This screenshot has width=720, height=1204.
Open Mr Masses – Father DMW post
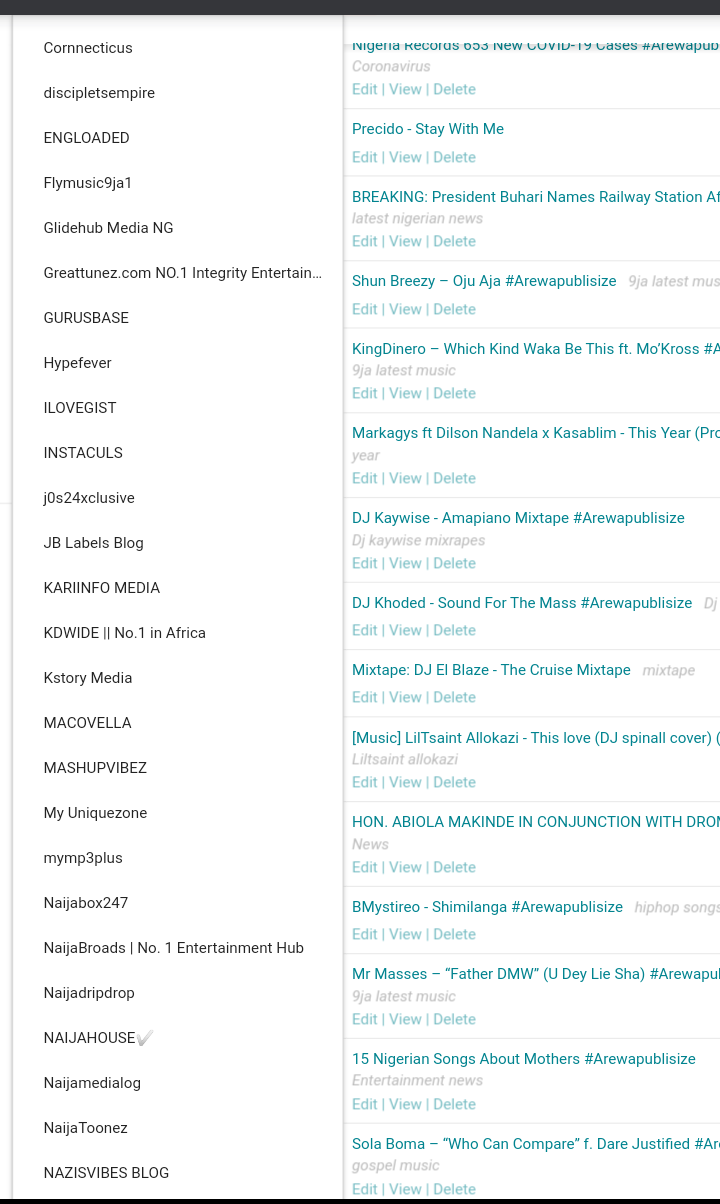pos(536,974)
